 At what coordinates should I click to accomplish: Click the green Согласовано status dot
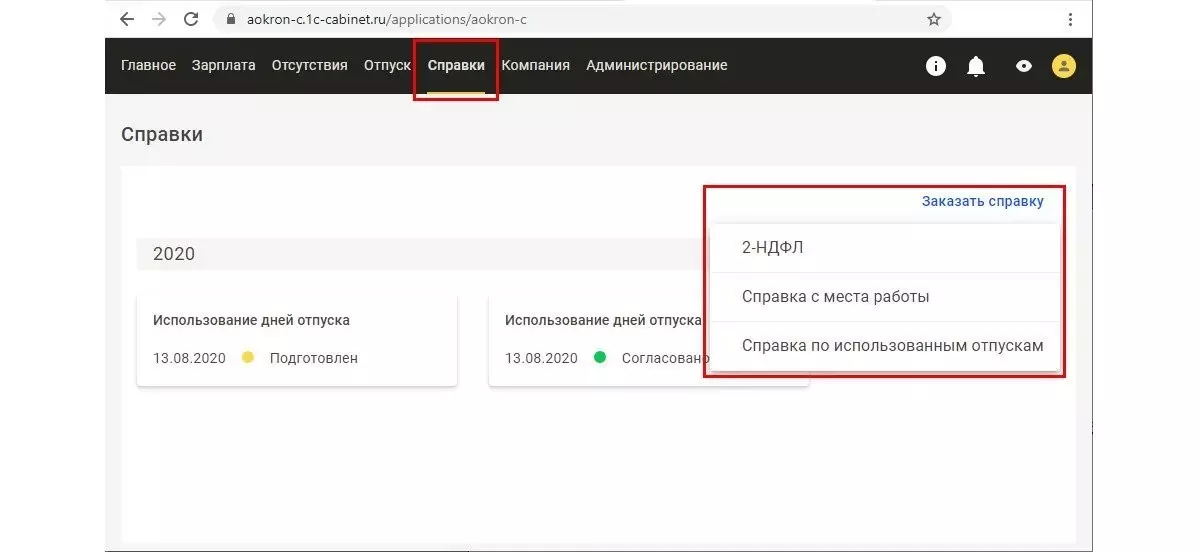(600, 357)
